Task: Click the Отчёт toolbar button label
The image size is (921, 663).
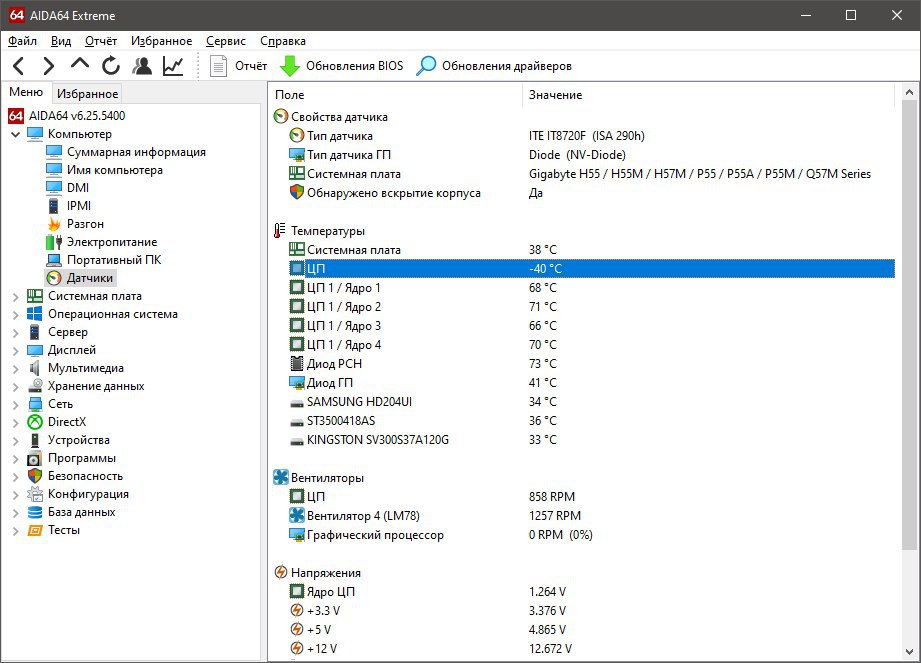Action: (251, 66)
